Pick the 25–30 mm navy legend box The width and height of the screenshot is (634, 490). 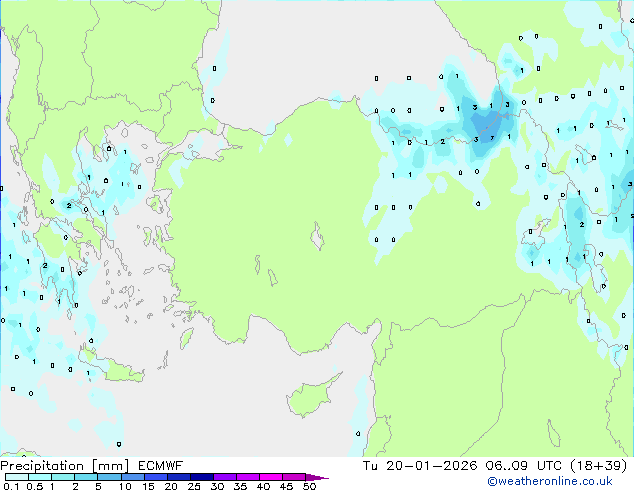202,477
